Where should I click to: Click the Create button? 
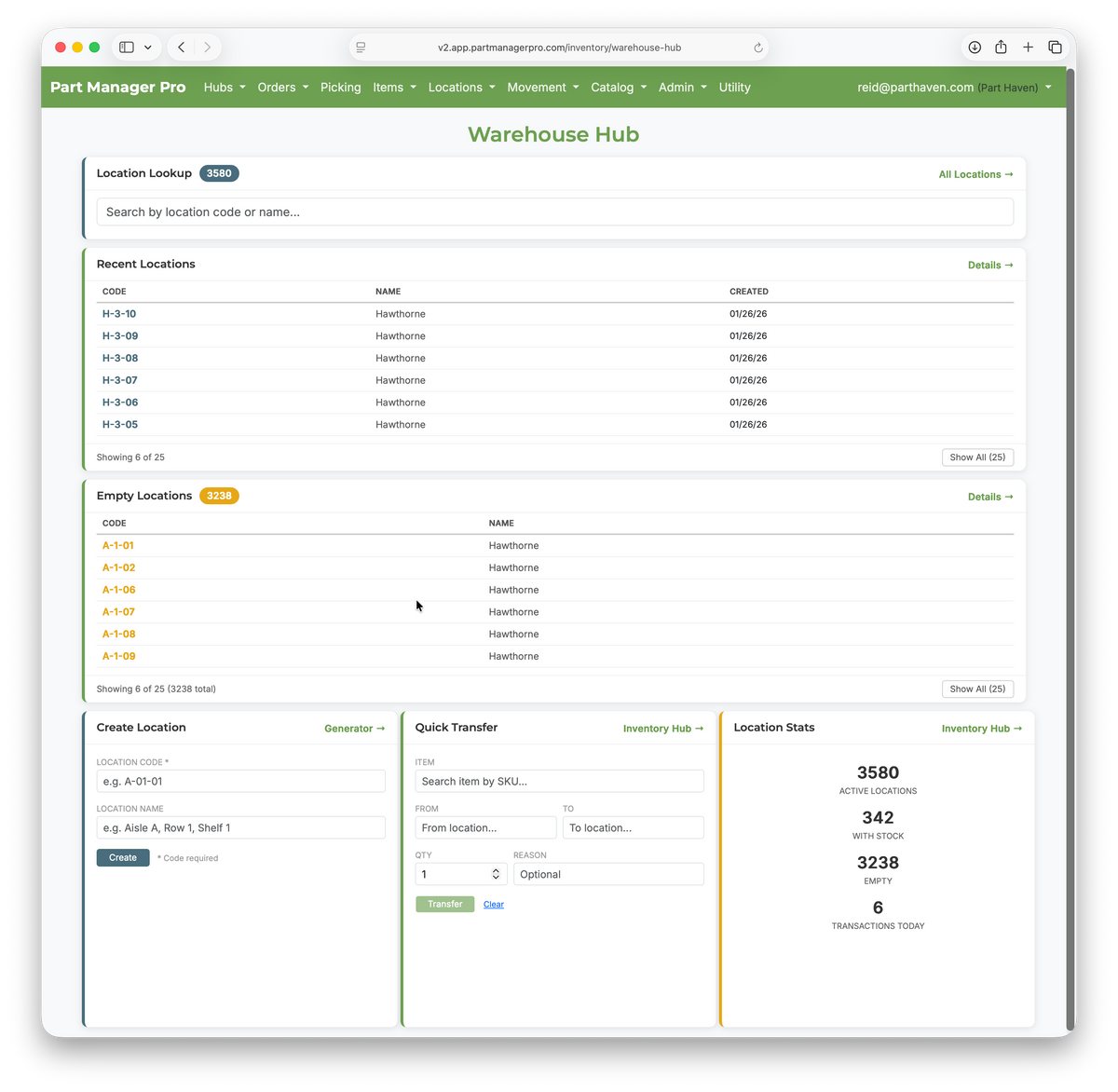pyautogui.click(x=123, y=858)
